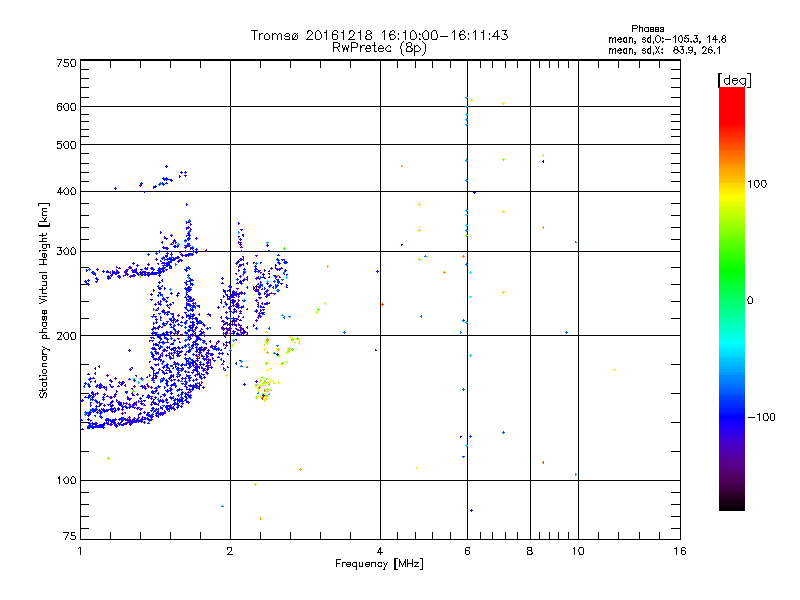Viewport: 800px width, 600px height.
Task: Click the y-axis label '400'
Action: tap(66, 192)
